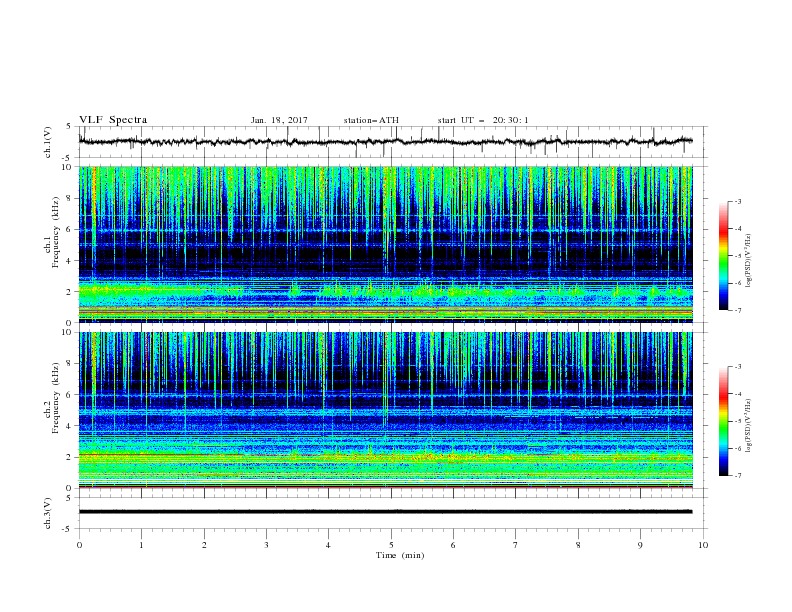Click the 'station=ATH' header label

371,120
